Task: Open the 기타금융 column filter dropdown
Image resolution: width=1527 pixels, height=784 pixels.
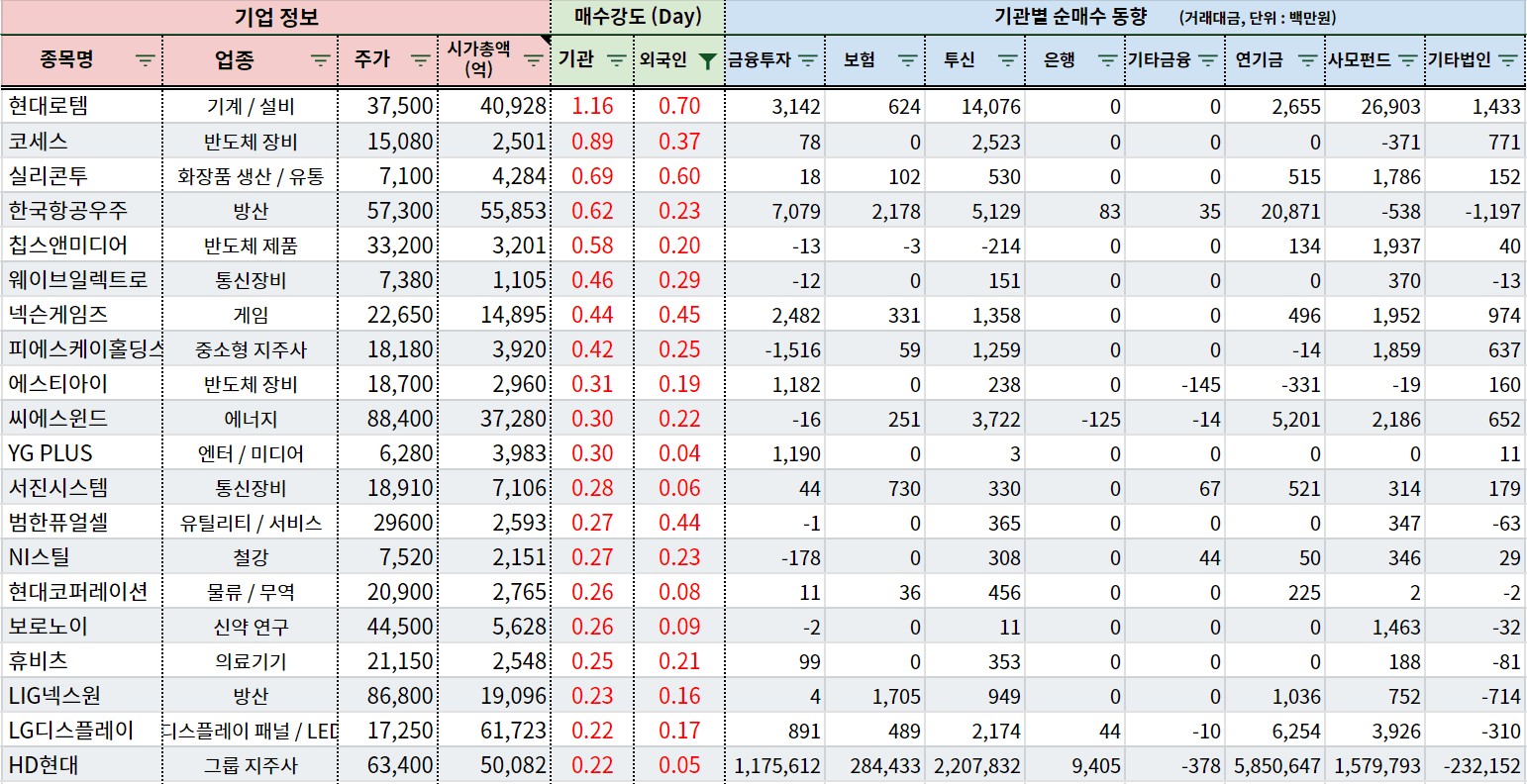Action: click(1207, 60)
